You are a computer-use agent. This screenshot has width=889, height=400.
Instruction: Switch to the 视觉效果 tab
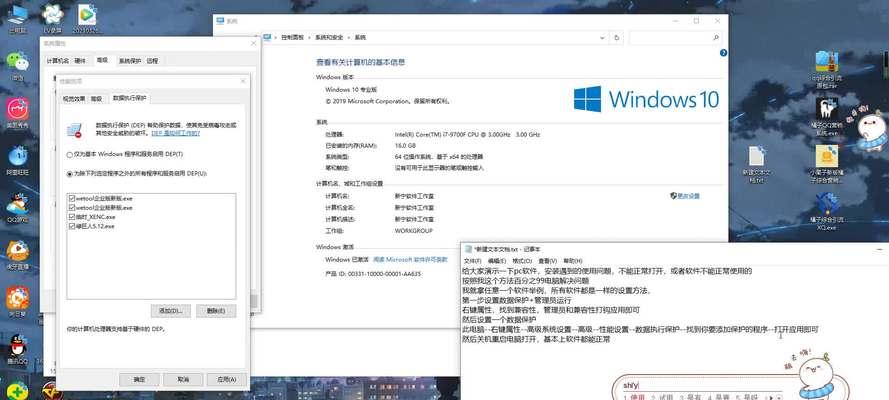tap(74, 99)
